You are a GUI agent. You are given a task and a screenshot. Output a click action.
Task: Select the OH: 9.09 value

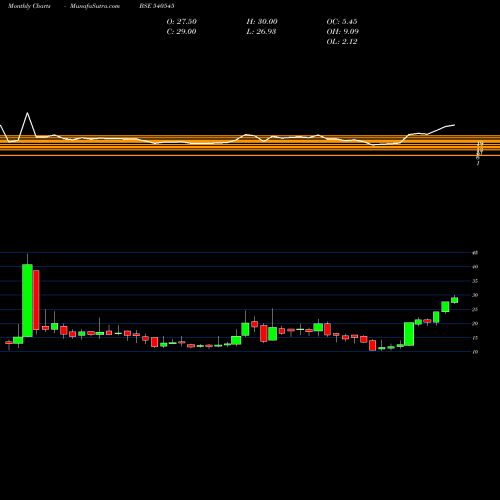point(343,32)
